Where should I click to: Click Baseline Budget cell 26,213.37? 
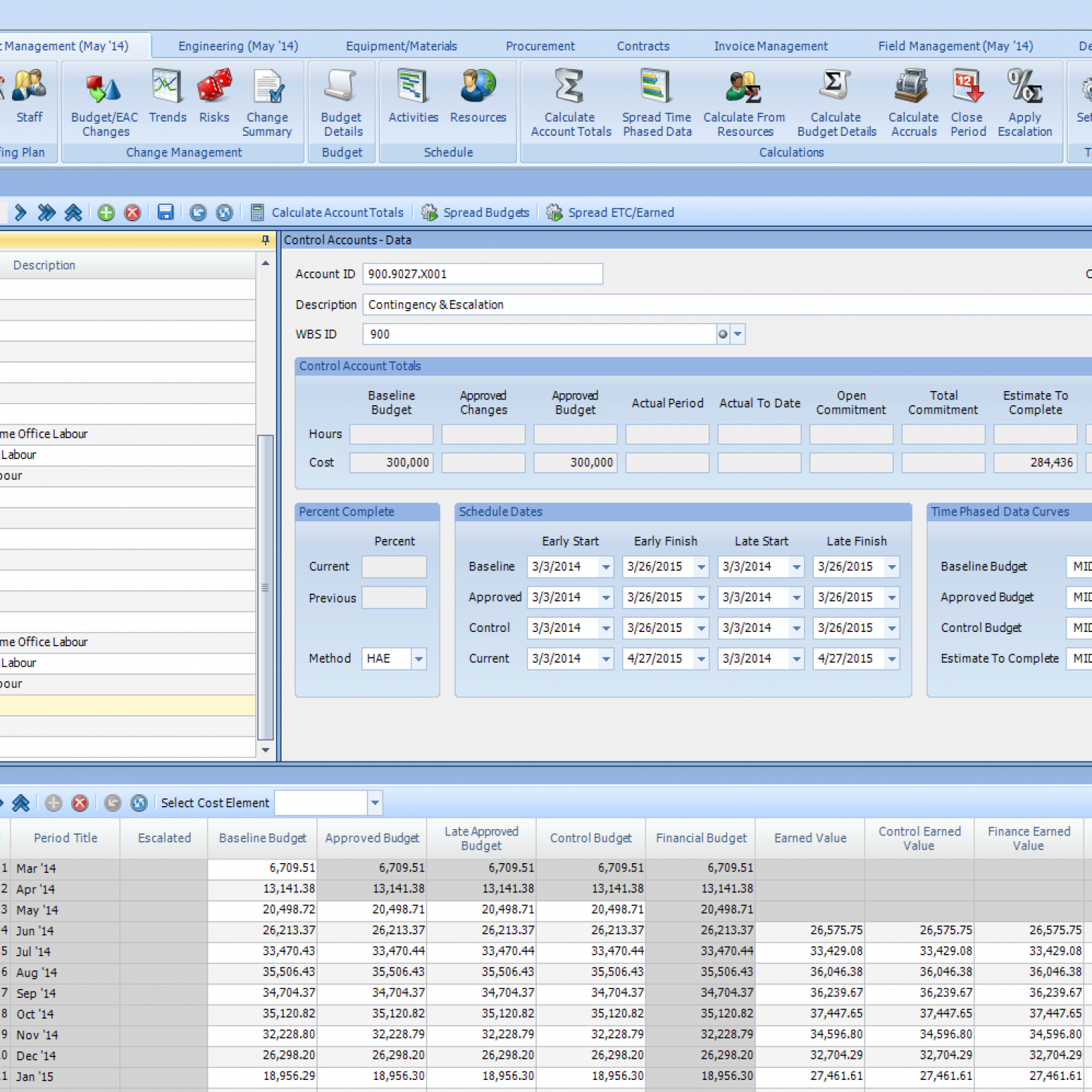tap(262, 931)
